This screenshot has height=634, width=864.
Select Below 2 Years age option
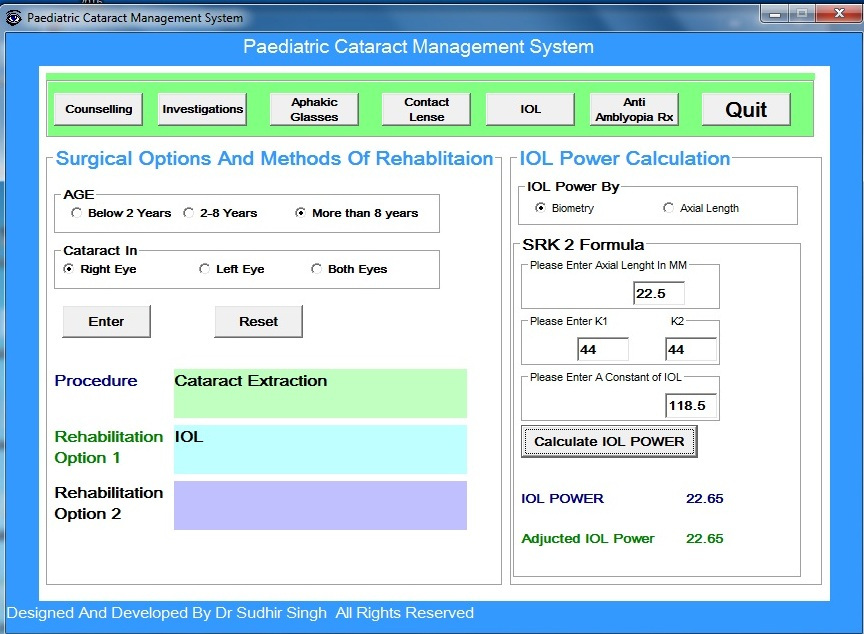[x=78, y=213]
